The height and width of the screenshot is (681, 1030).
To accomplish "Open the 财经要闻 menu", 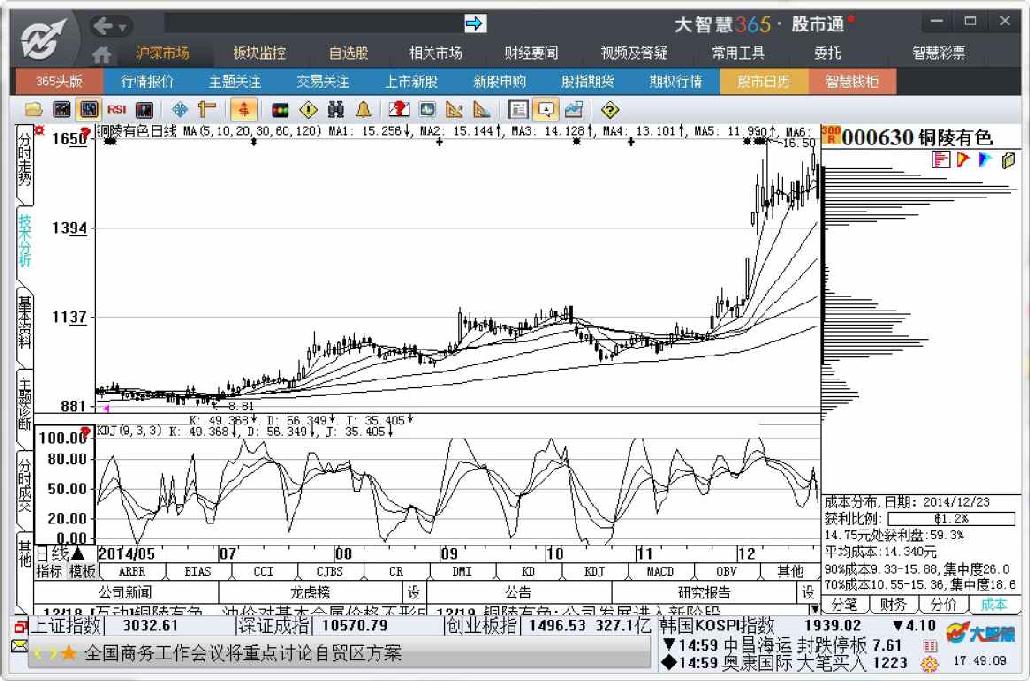I will point(531,53).
